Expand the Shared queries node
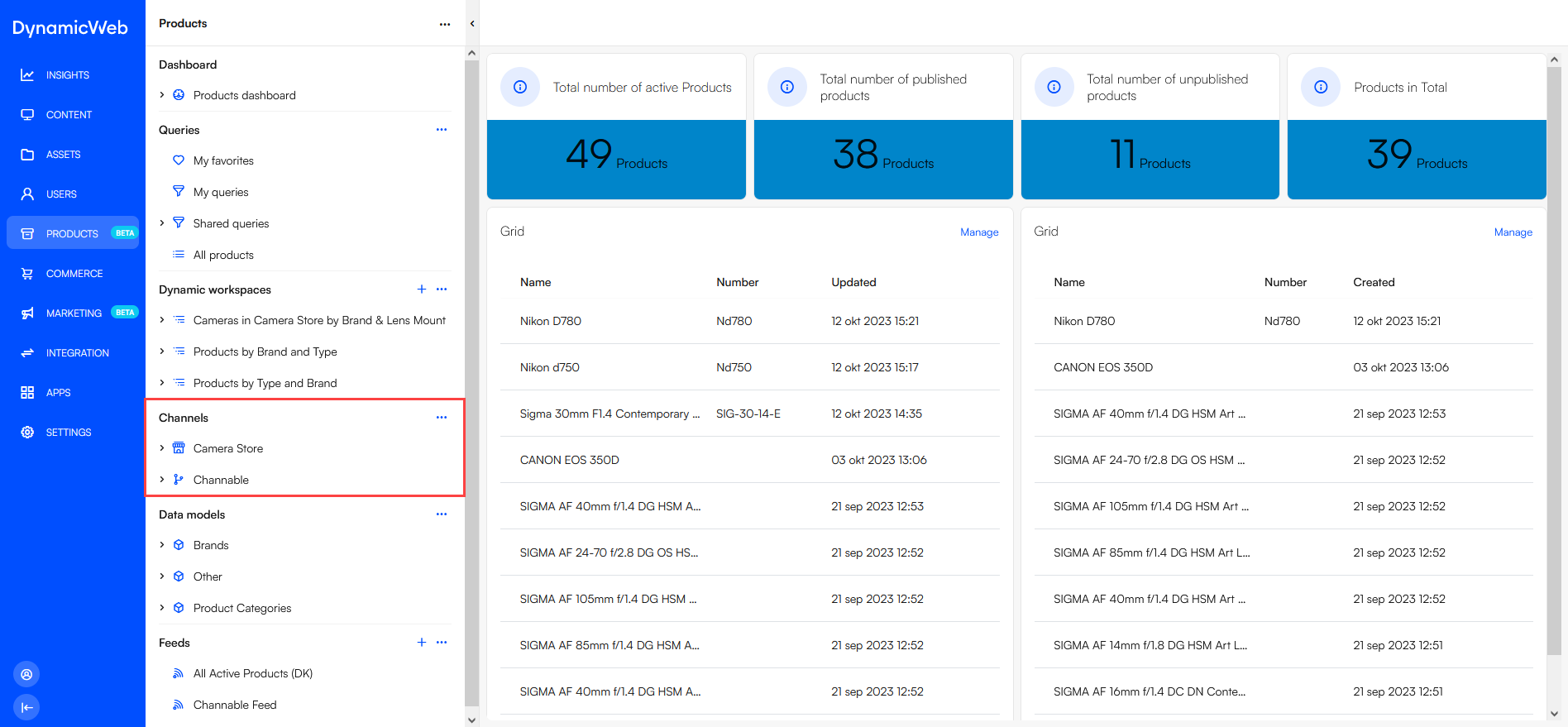 (x=162, y=223)
